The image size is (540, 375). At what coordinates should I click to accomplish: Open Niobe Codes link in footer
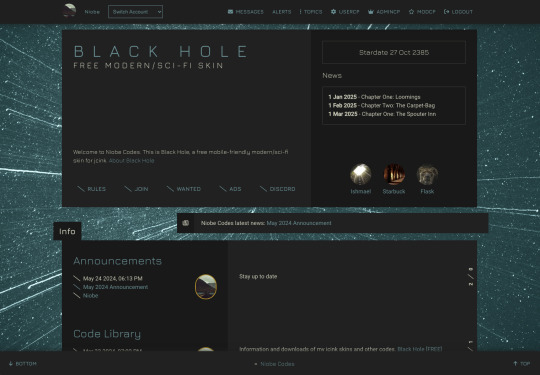[277, 364]
